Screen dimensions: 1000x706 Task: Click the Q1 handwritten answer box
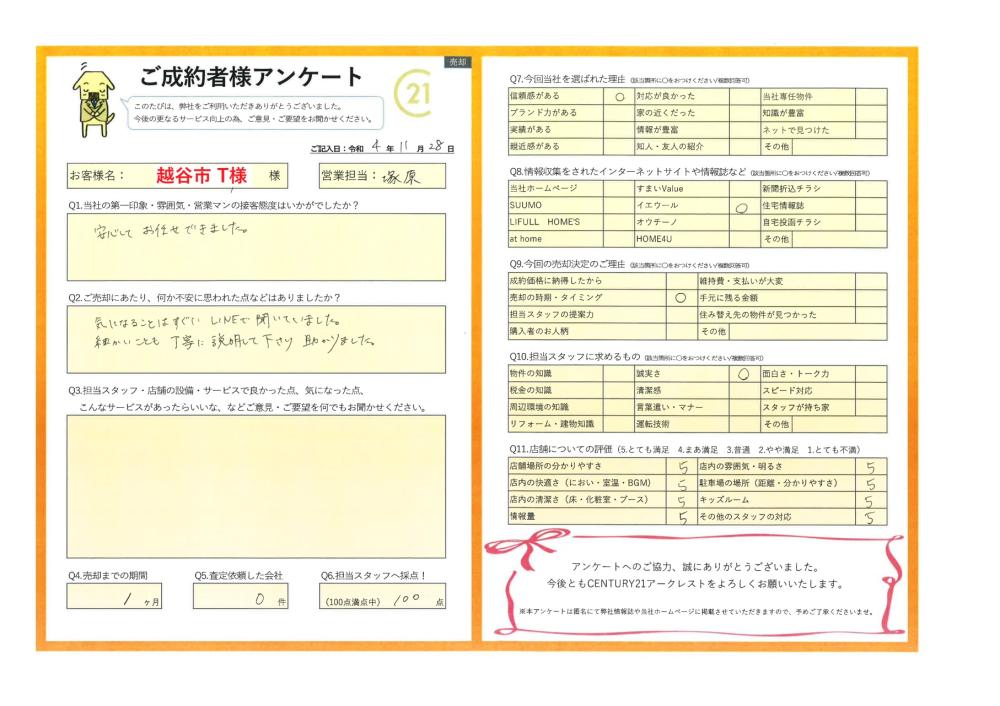[x=257, y=246]
